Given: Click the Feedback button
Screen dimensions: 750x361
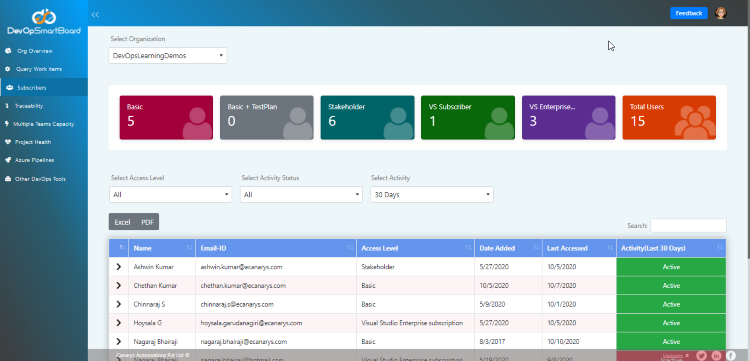Looking at the screenshot, I should click(689, 13).
